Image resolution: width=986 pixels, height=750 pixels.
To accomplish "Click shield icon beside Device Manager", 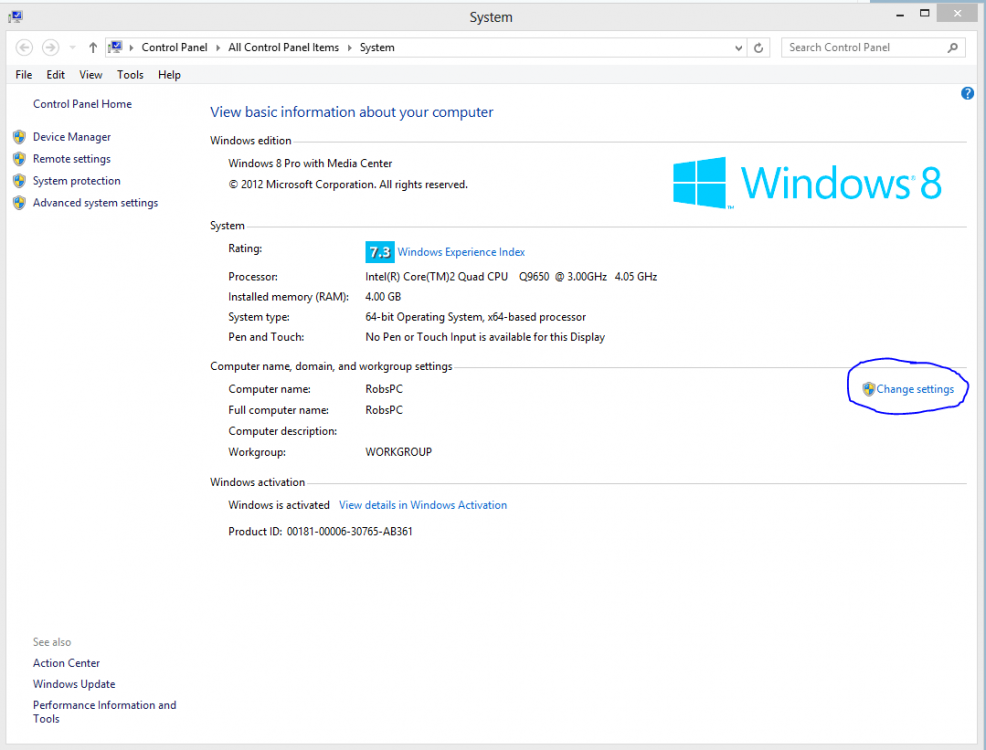I will pos(19,137).
